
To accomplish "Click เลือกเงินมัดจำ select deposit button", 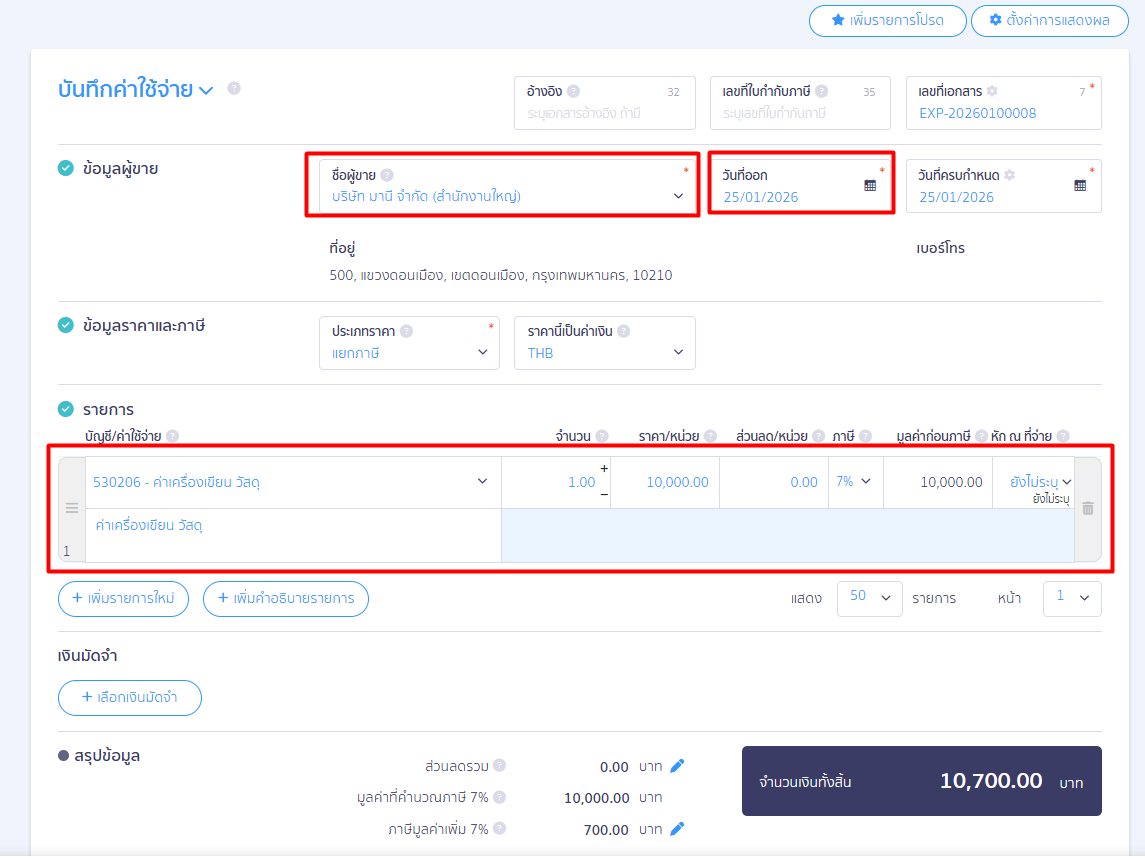I will (x=130, y=697).
